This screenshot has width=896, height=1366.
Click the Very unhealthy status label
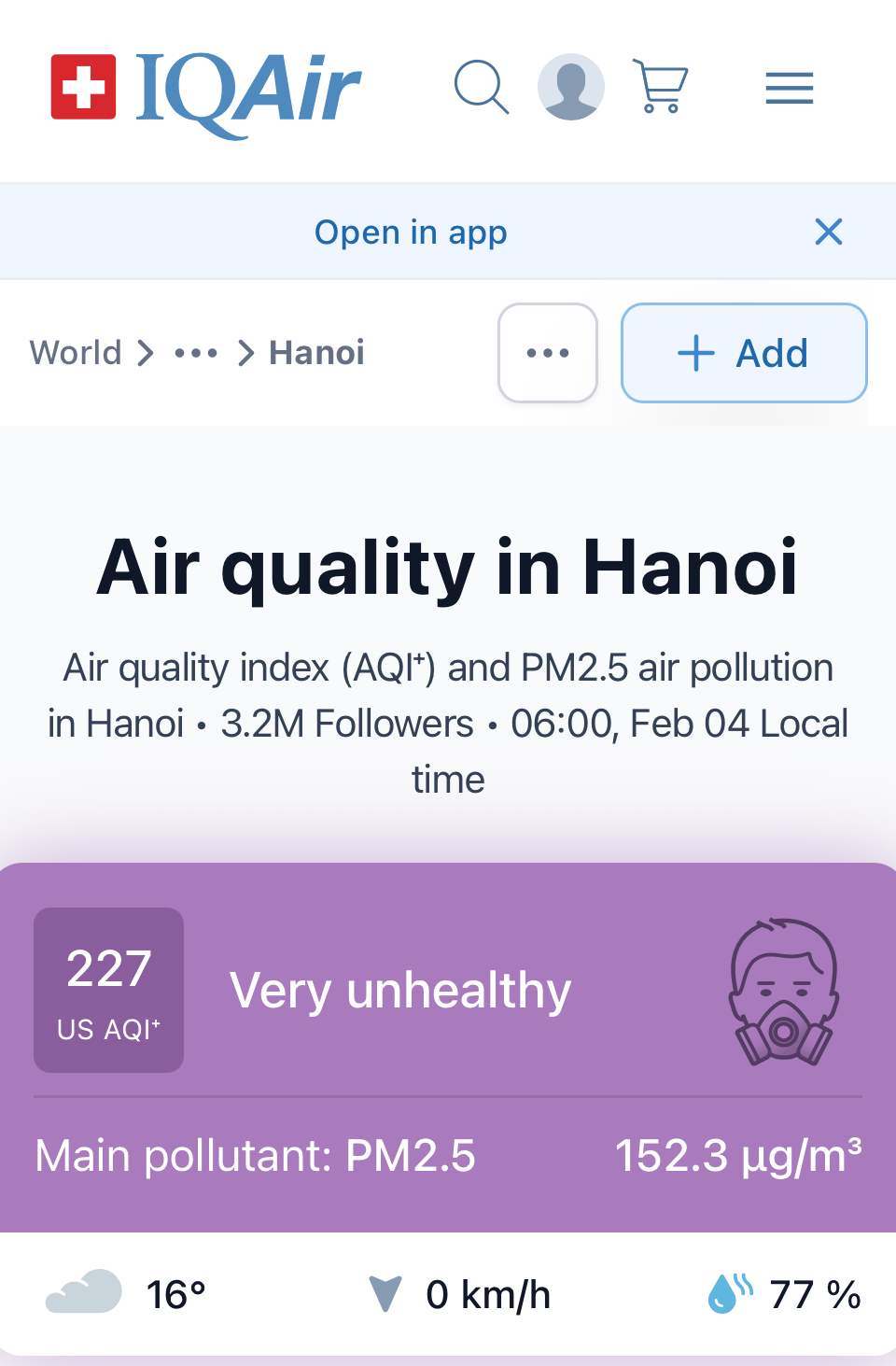400,991
